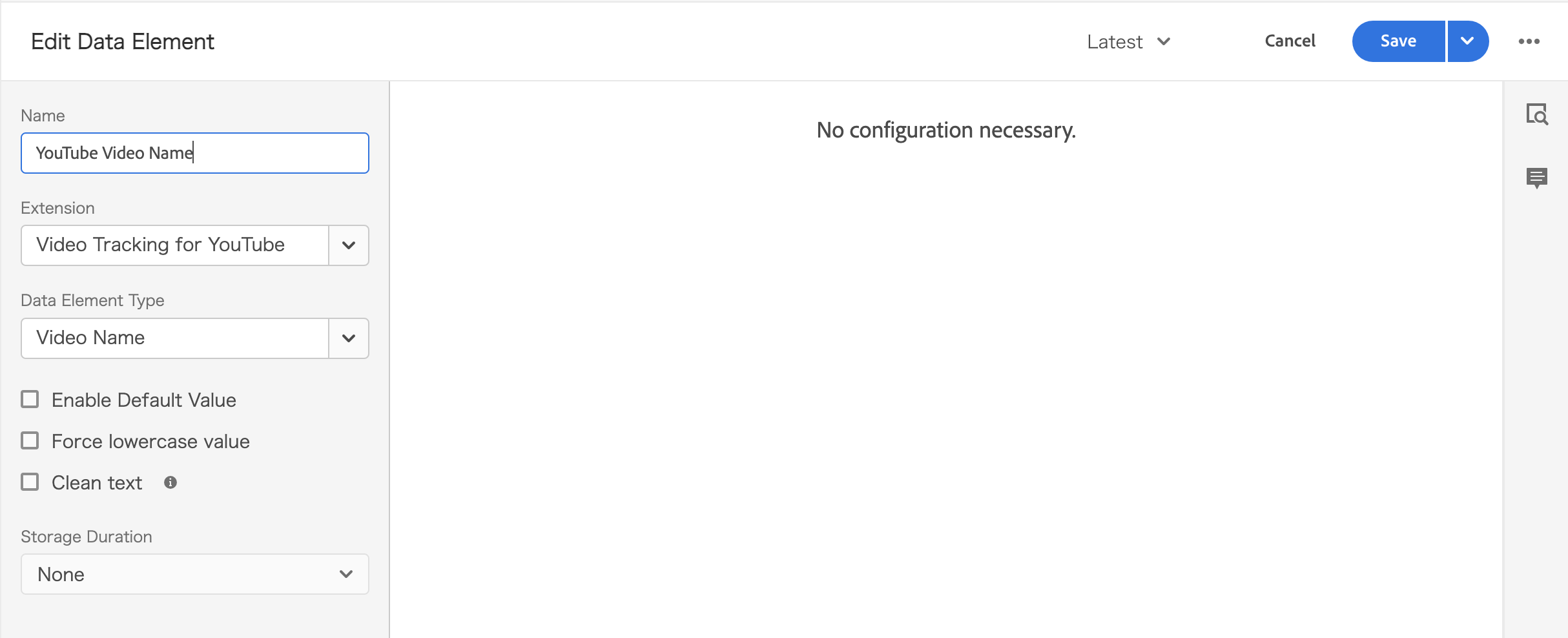Click the Clean text info icon
The image size is (1568, 638).
click(170, 482)
